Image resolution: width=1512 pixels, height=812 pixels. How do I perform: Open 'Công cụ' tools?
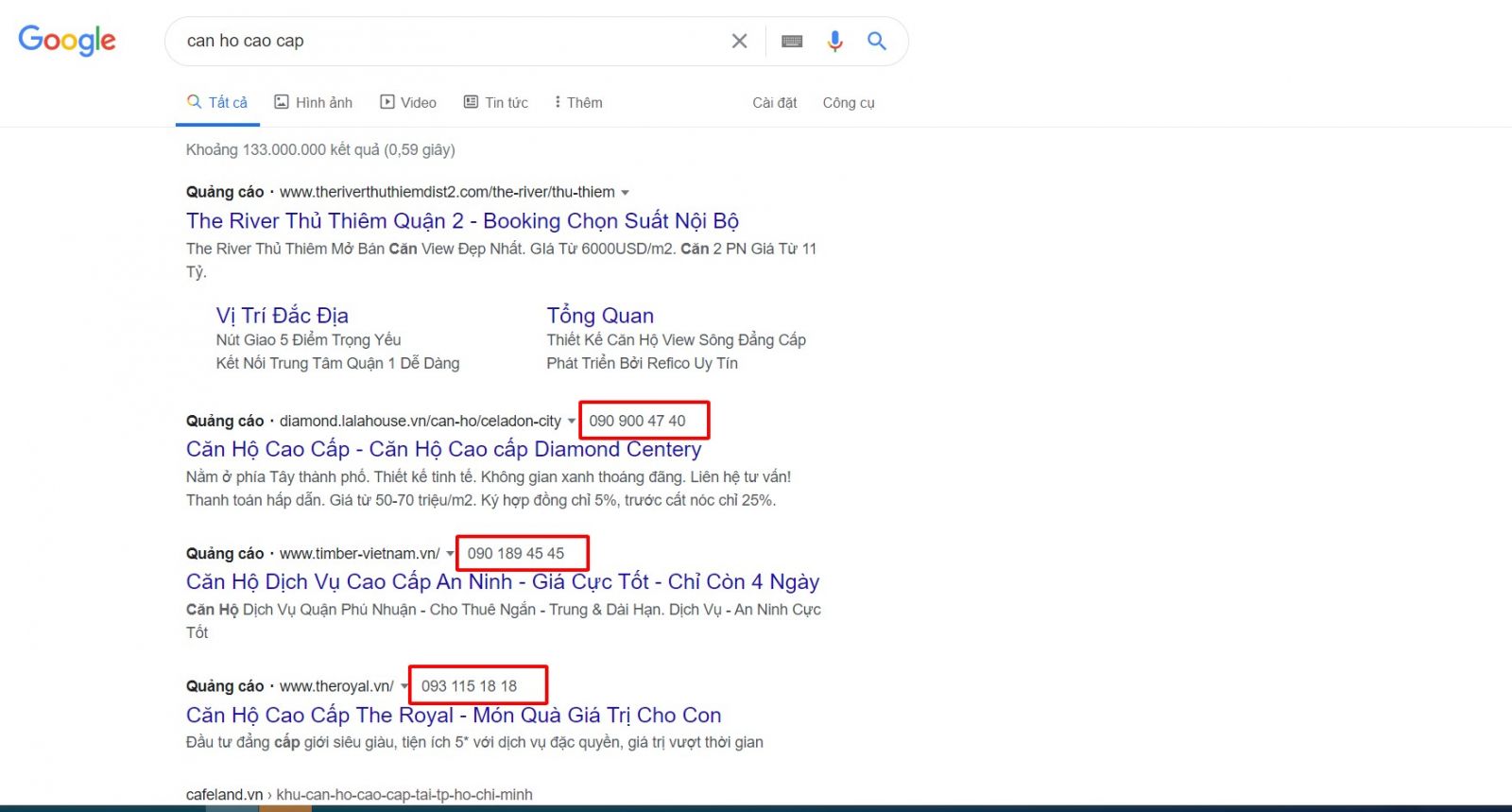coord(849,102)
